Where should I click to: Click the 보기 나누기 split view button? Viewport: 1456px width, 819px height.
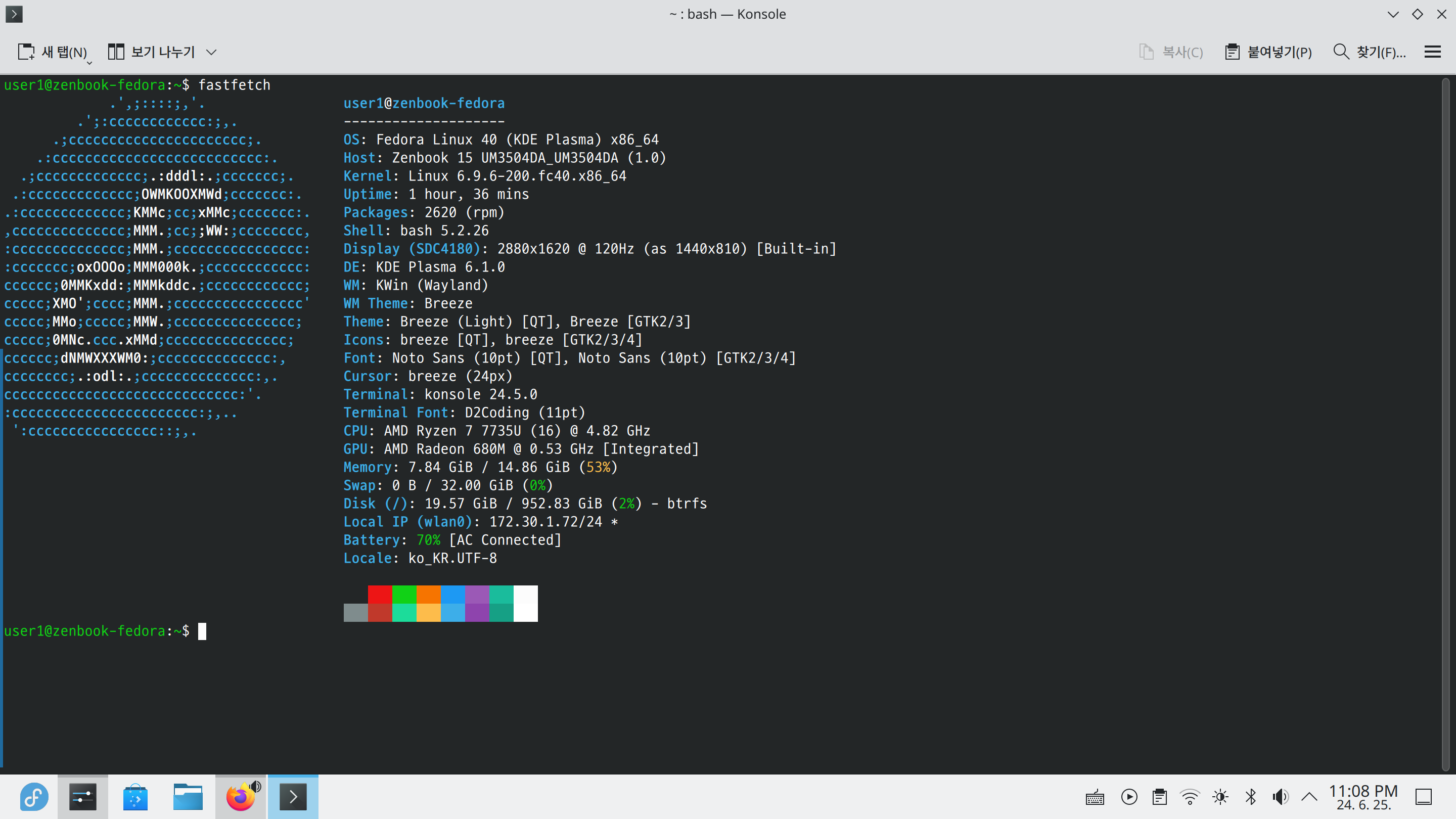click(152, 52)
